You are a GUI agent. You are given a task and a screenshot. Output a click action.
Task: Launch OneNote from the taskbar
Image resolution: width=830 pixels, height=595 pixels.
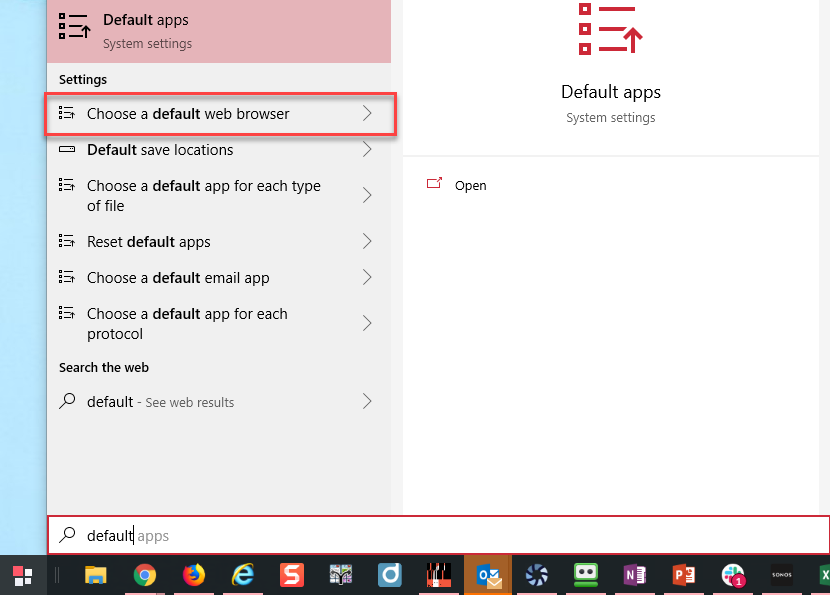click(x=635, y=575)
